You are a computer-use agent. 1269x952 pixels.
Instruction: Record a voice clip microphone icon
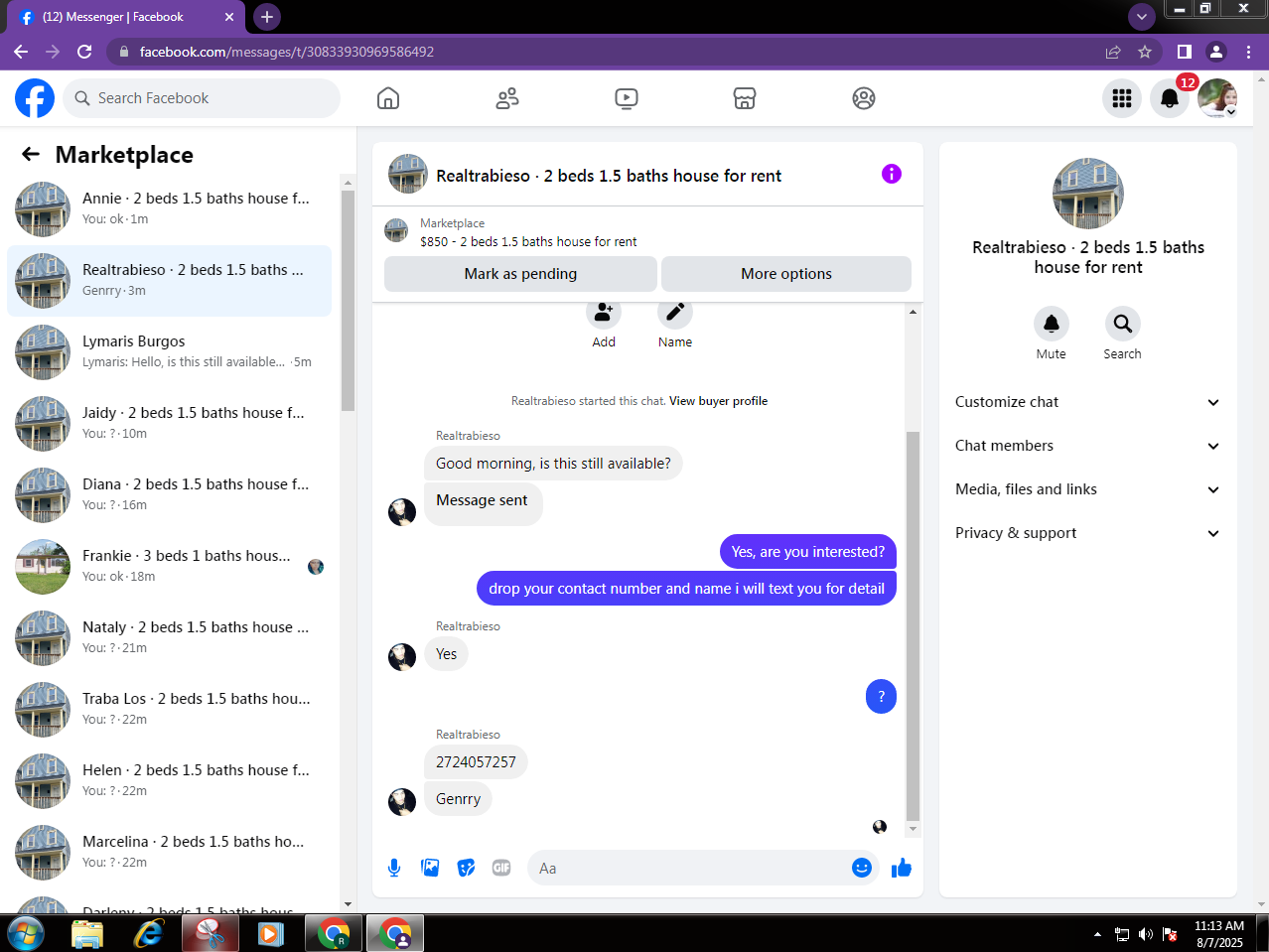click(x=394, y=868)
